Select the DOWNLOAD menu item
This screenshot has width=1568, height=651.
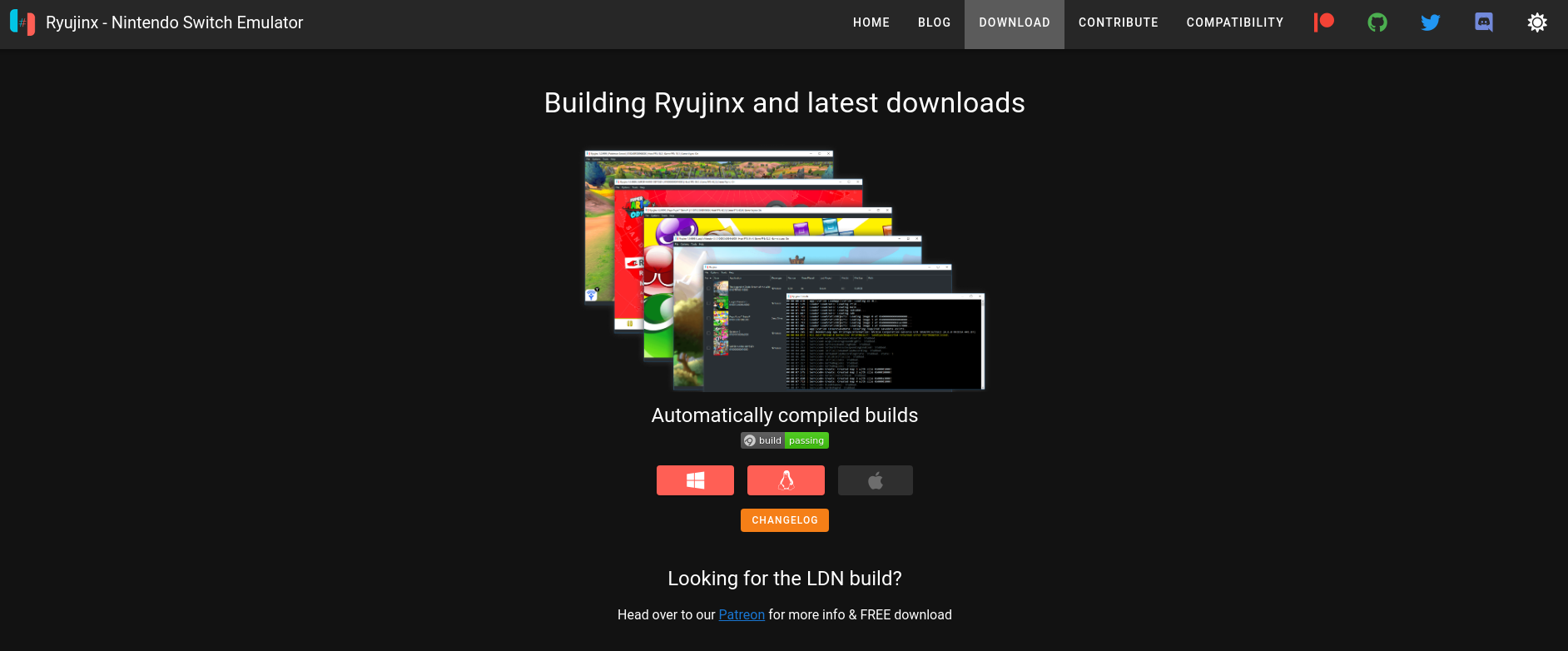coord(1015,22)
